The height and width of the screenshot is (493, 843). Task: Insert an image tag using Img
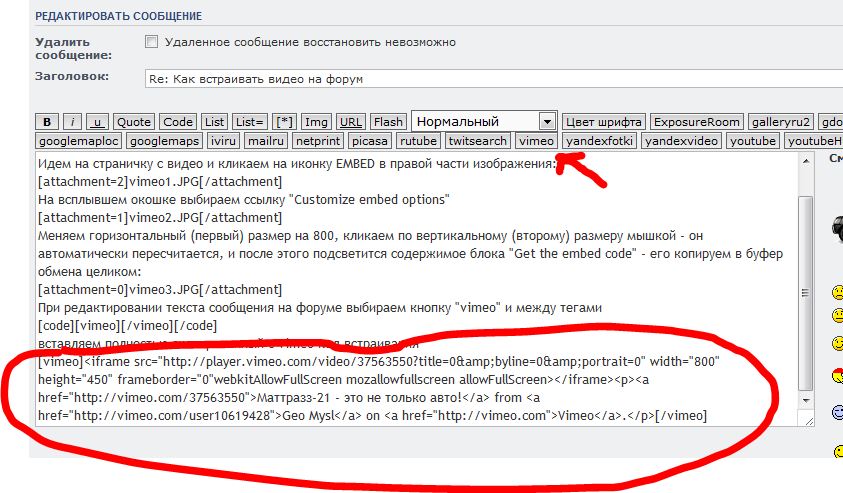(316, 122)
